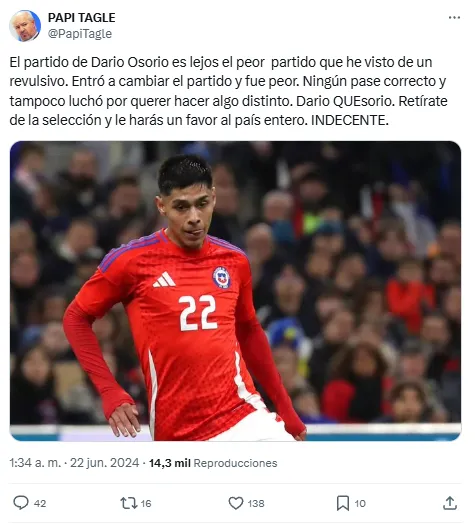Click the tweet text about Dario Osorio

point(229,91)
